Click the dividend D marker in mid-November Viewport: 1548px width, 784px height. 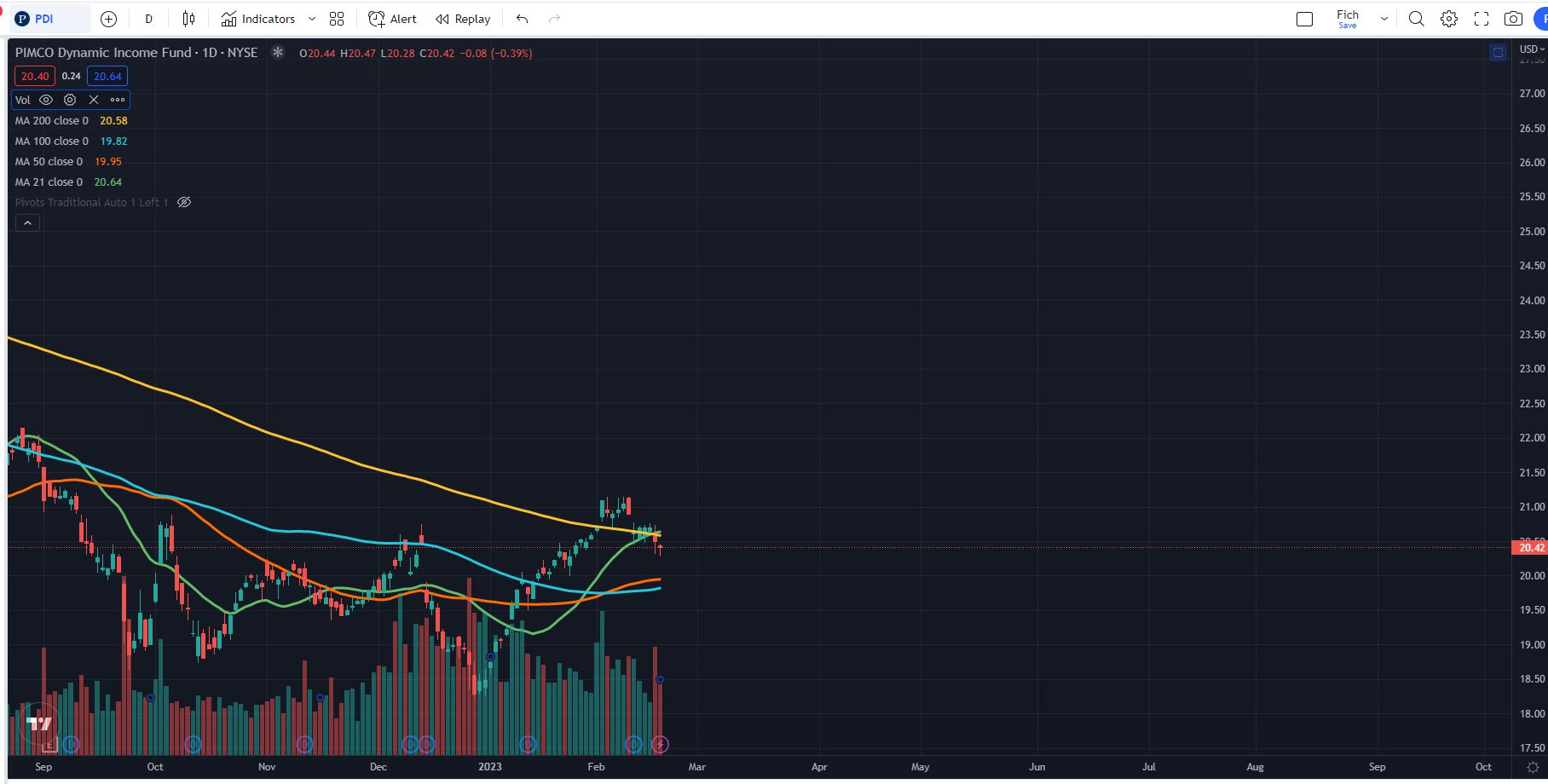[304, 745]
